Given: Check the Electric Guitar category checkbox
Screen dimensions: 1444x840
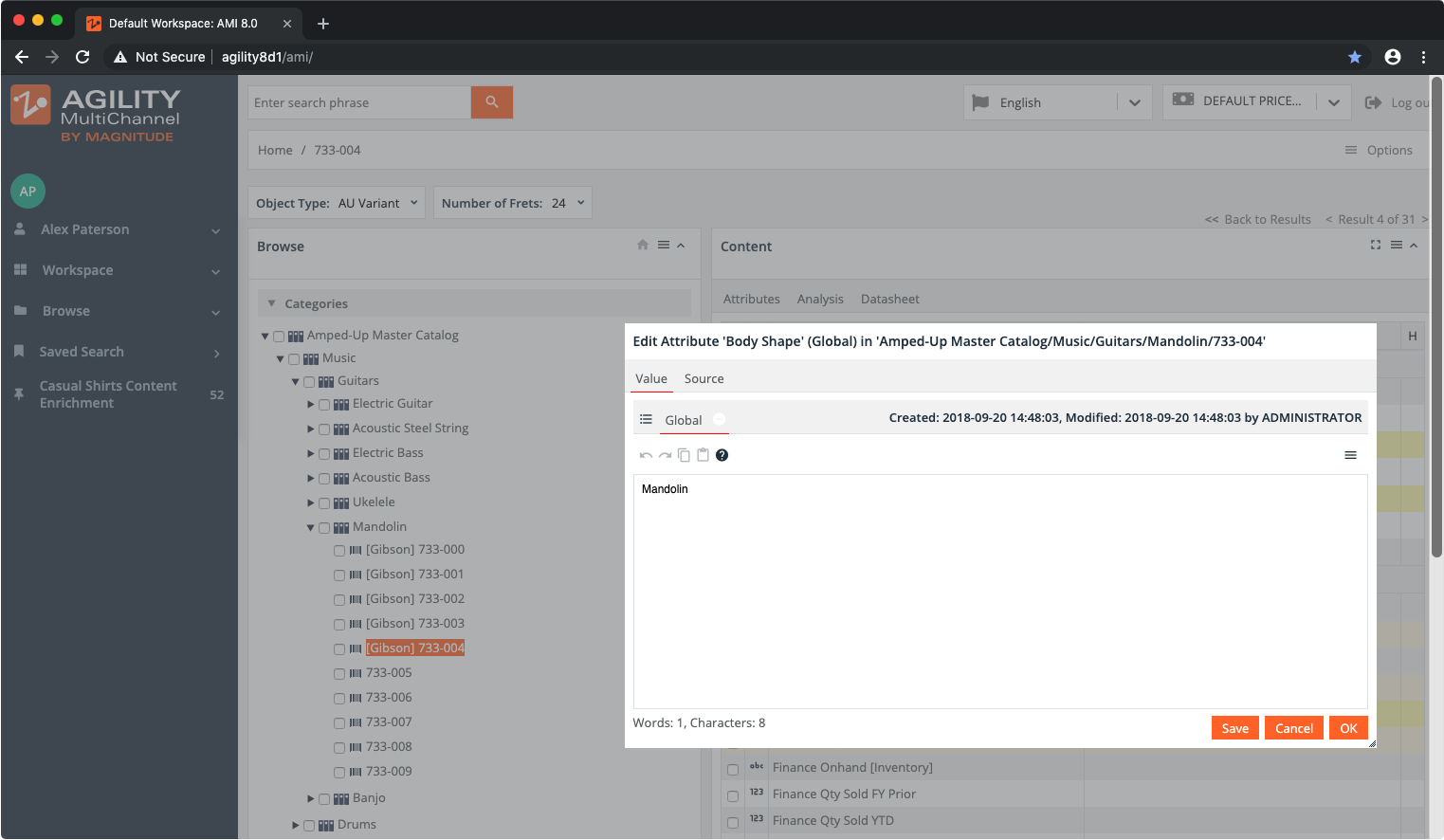Looking at the screenshot, I should pos(324,405).
